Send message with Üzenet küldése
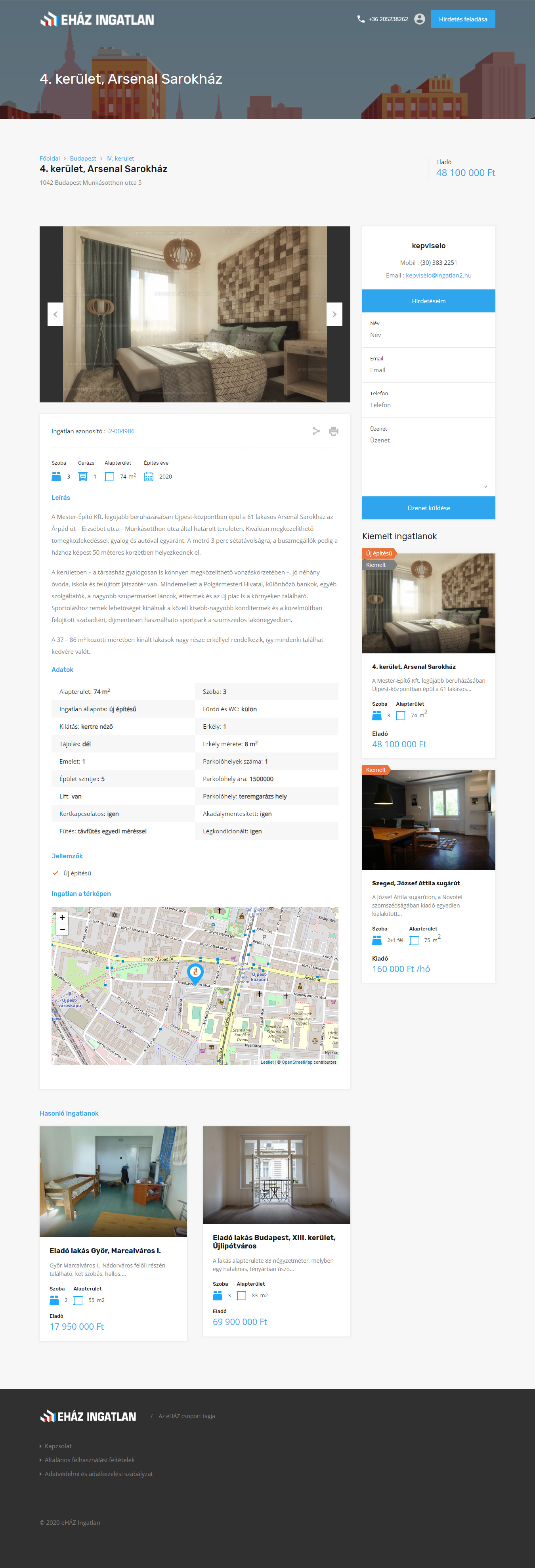The image size is (535, 1568). click(x=428, y=507)
